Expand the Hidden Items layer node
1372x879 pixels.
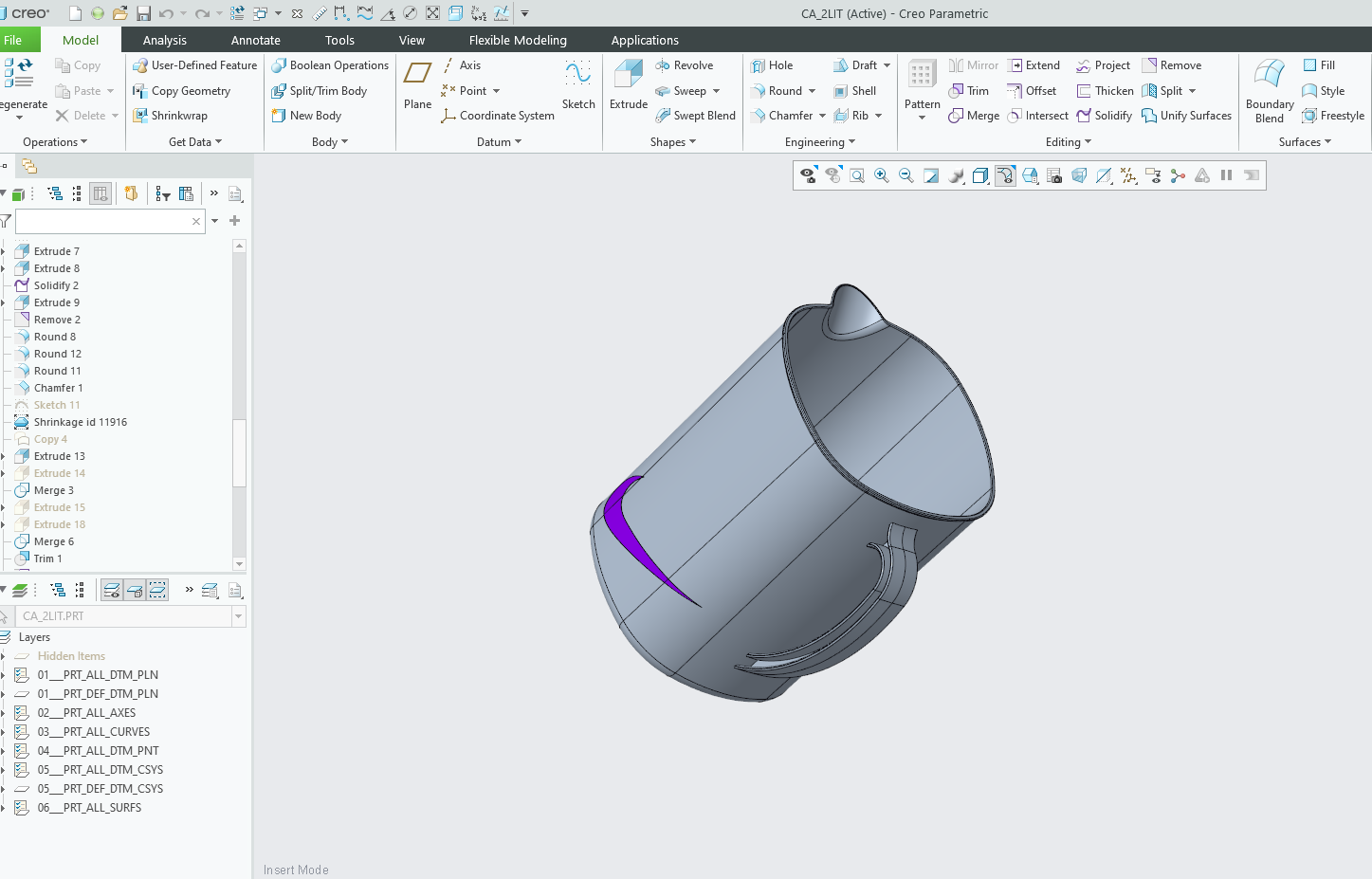coord(4,656)
